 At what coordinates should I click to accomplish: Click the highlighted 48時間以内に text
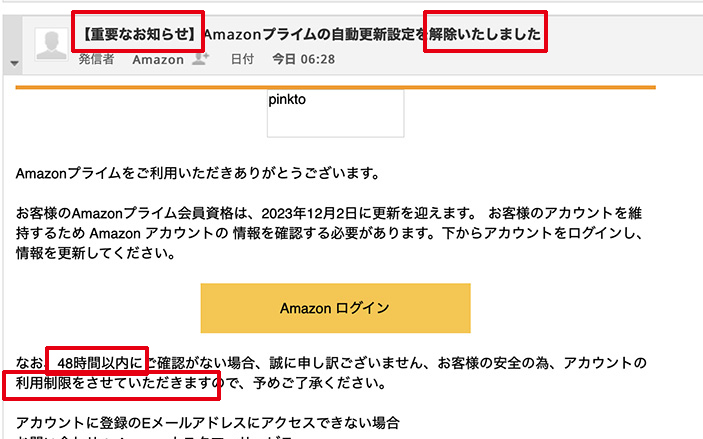click(100, 362)
